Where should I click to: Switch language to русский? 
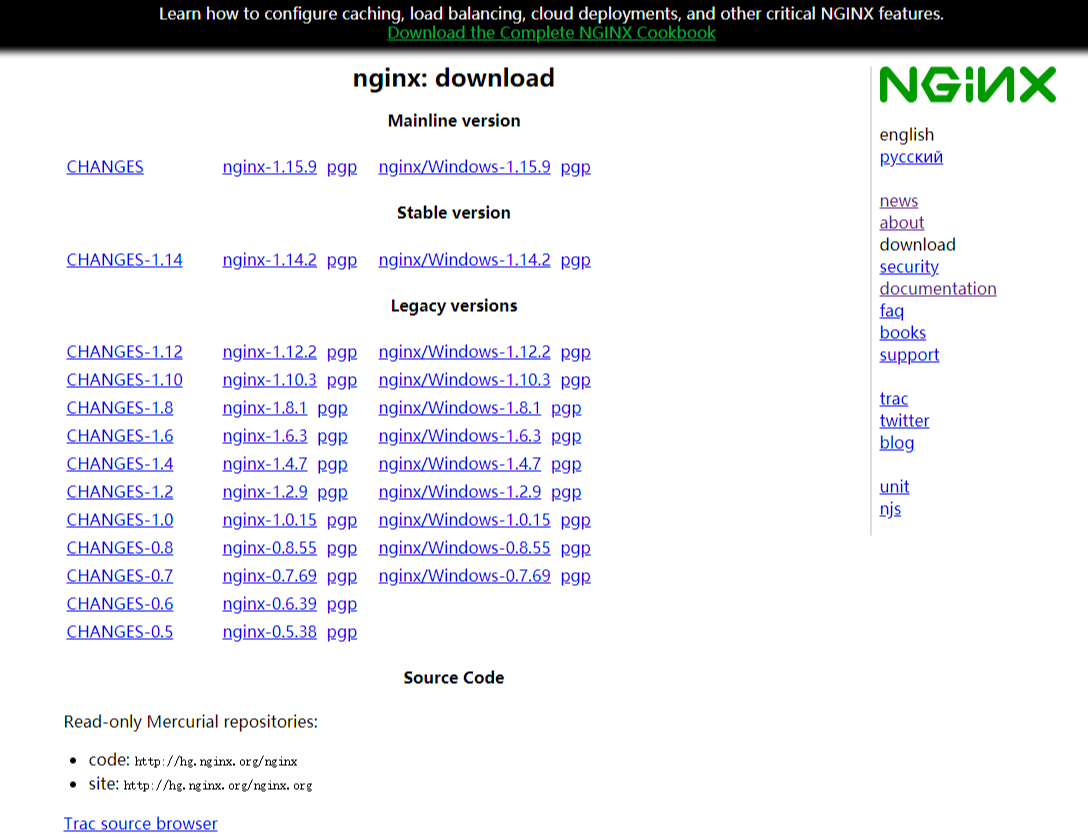[910, 157]
